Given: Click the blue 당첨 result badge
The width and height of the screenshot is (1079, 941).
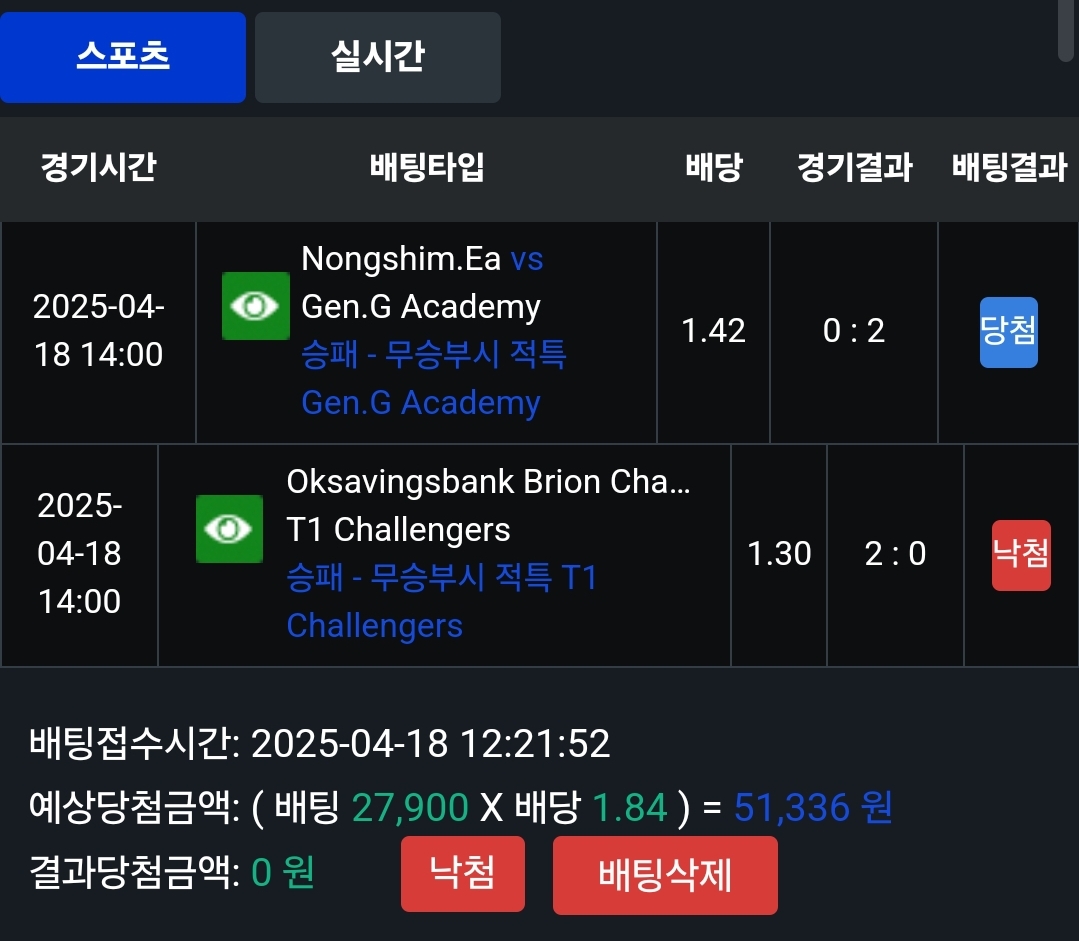Looking at the screenshot, I should coord(1008,332).
